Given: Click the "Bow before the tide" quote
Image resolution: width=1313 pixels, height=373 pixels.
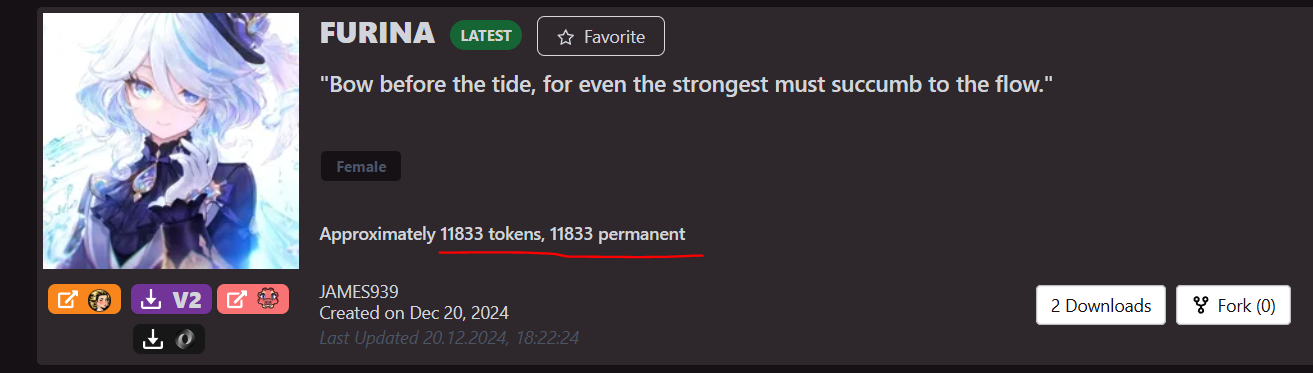Looking at the screenshot, I should (x=687, y=85).
